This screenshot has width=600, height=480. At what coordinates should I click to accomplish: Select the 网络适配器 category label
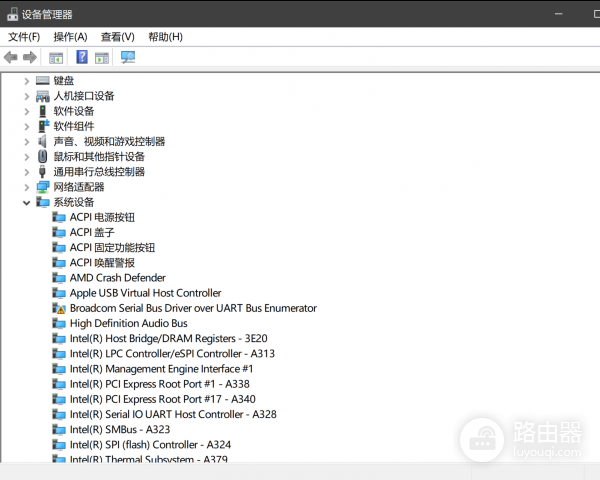[x=78, y=187]
